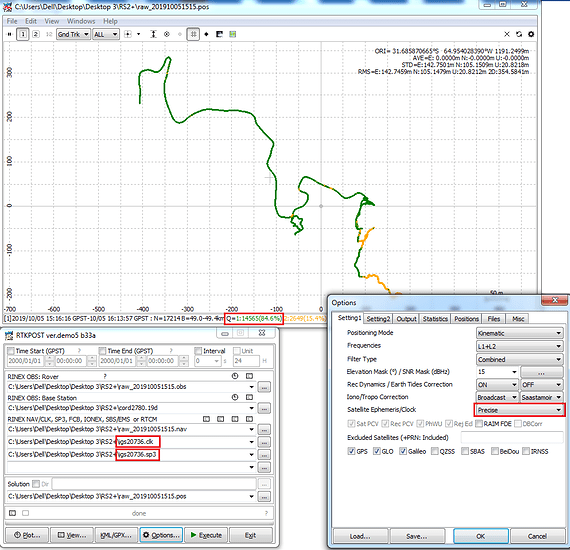
Task: Click the reload arrows icon in plot toolbar
Action: pos(519,34)
